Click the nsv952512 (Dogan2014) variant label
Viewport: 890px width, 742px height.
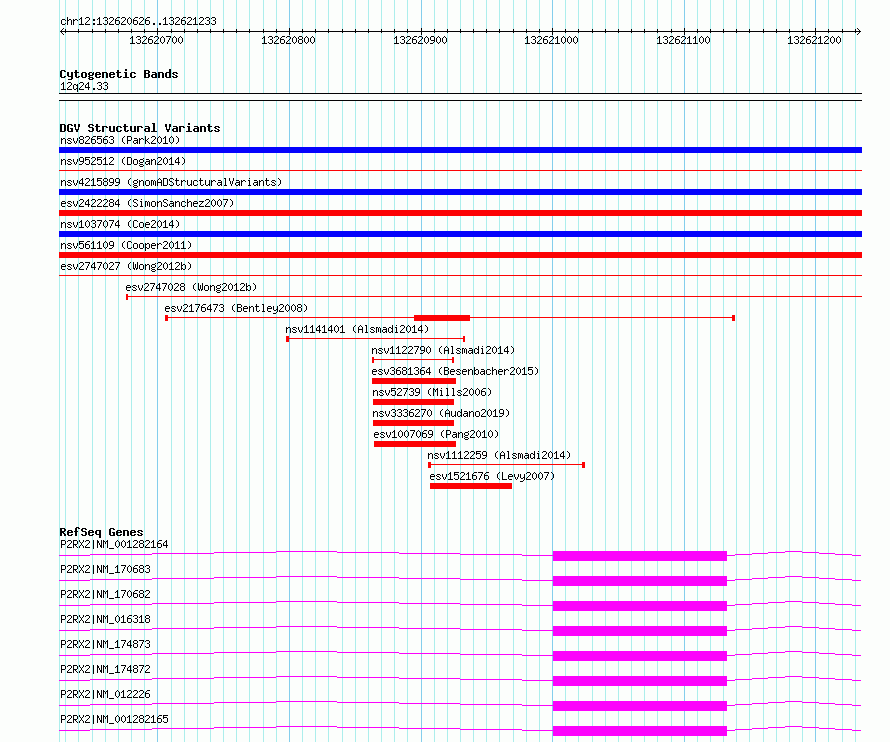(123, 161)
